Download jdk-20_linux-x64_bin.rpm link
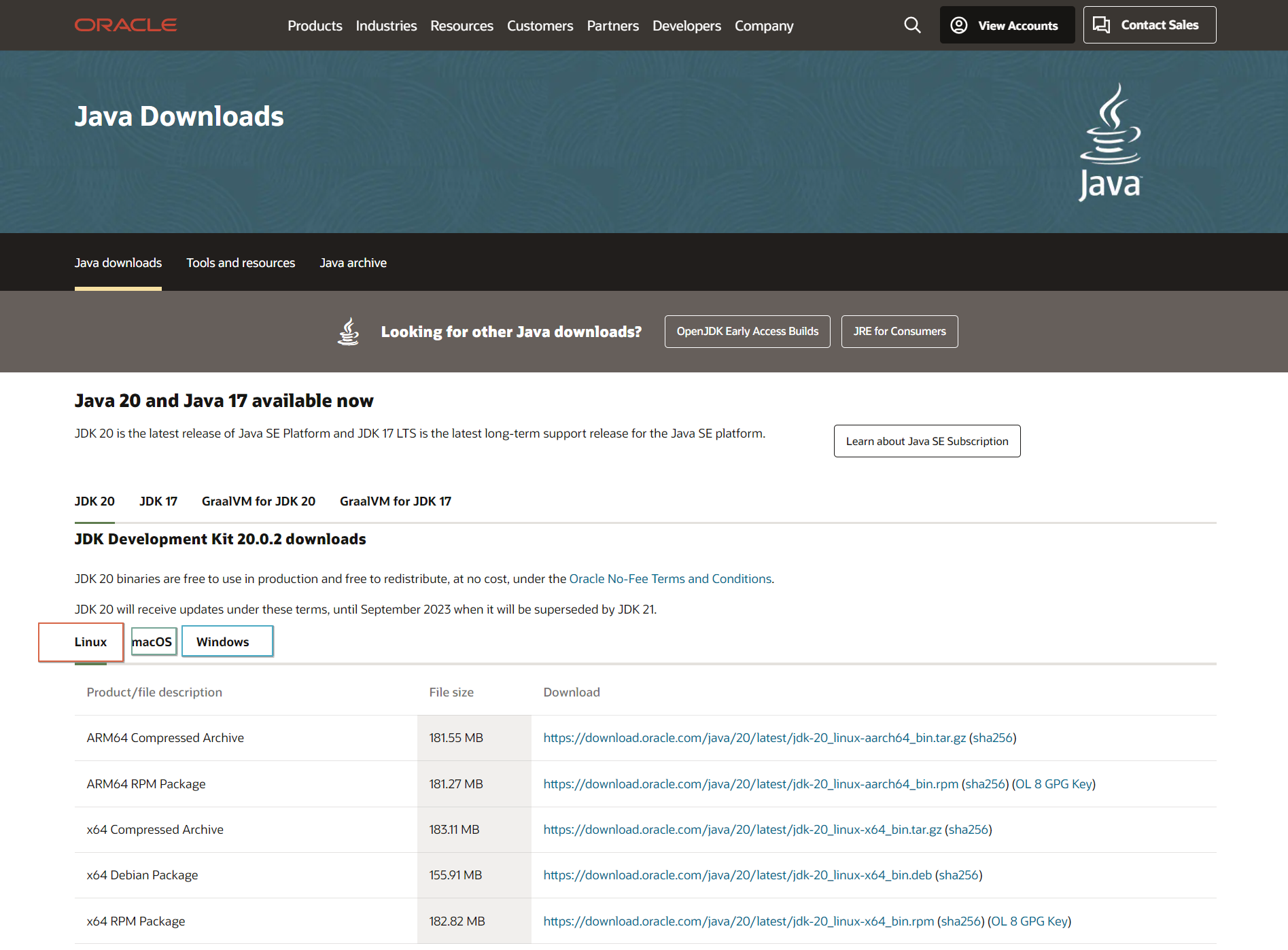The image size is (1288, 950). coord(739,921)
